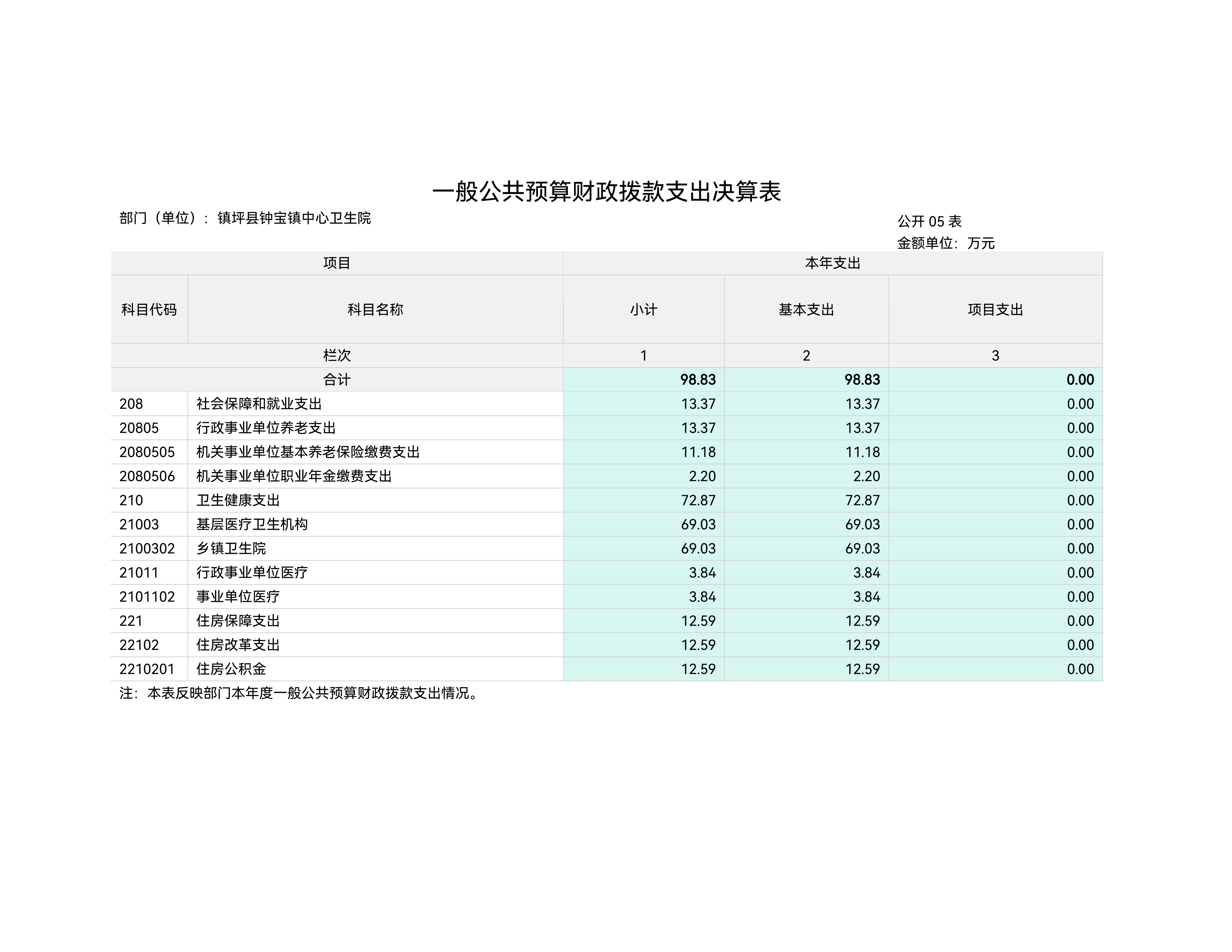Click 社会保障和就业支出 基本支出 value 13.37
This screenshot has width=1232, height=952.
point(863,404)
